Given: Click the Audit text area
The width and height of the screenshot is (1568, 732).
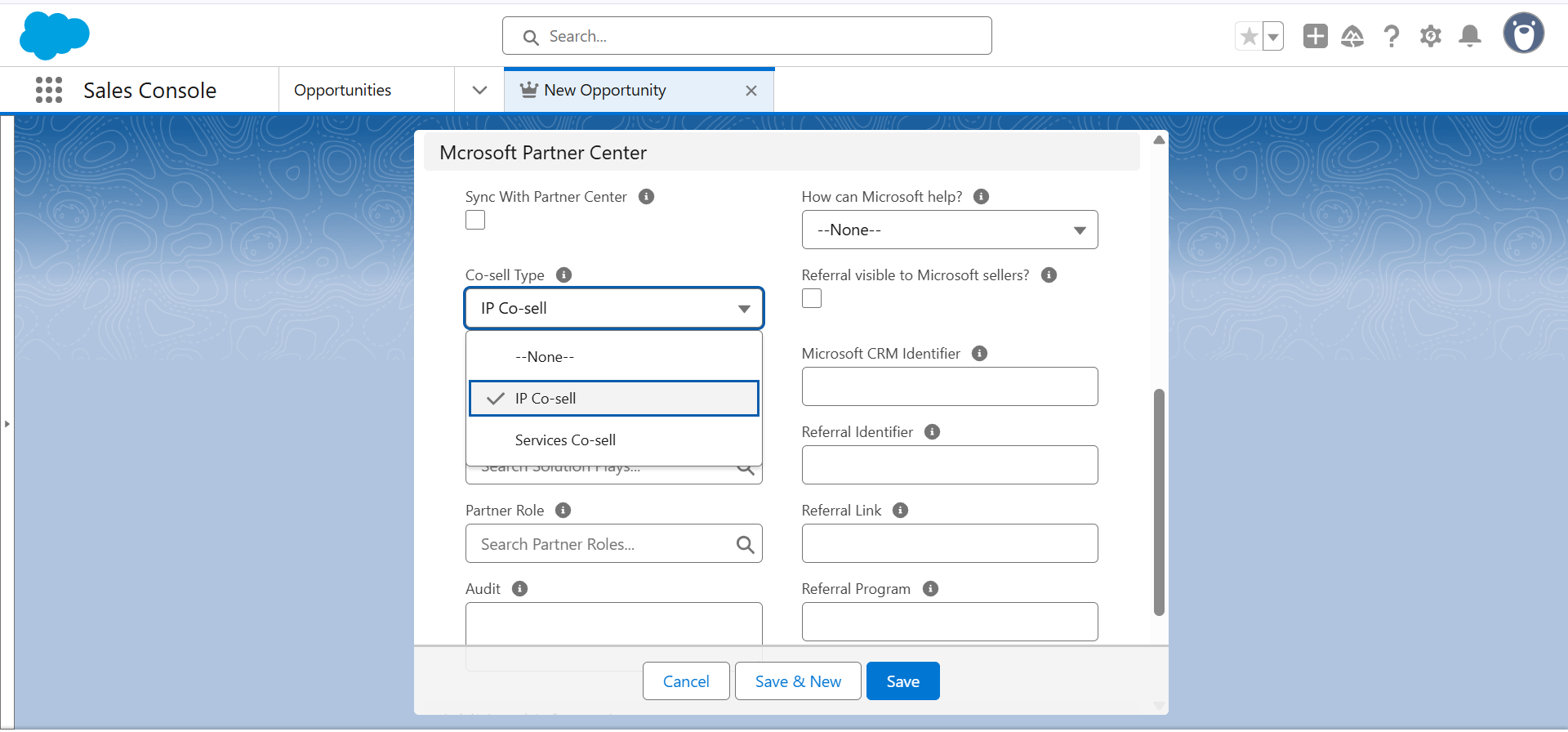Looking at the screenshot, I should (x=614, y=623).
